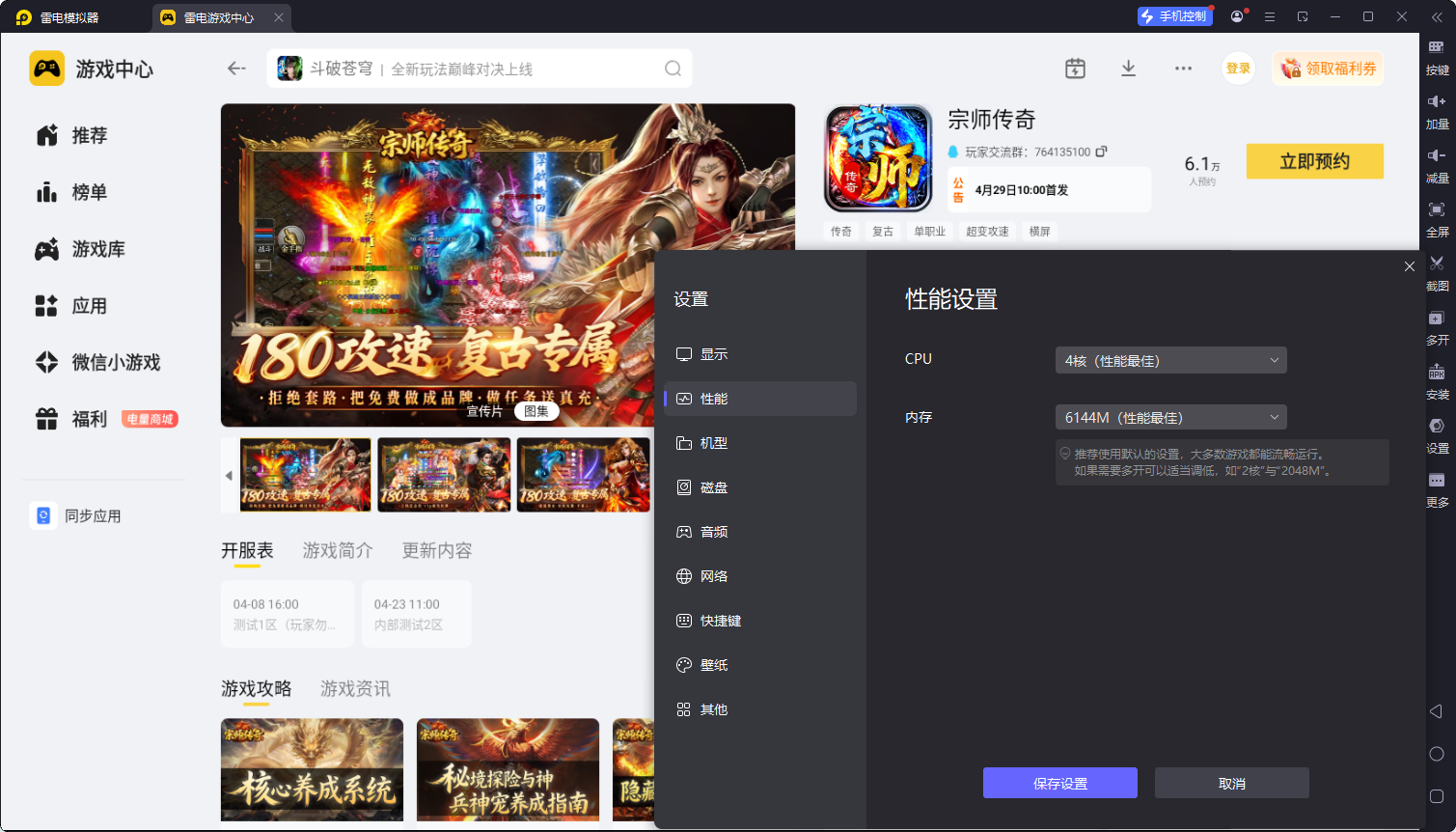Open 快捷键 shortcut settings
The height and width of the screenshot is (832, 1456).
click(x=760, y=621)
